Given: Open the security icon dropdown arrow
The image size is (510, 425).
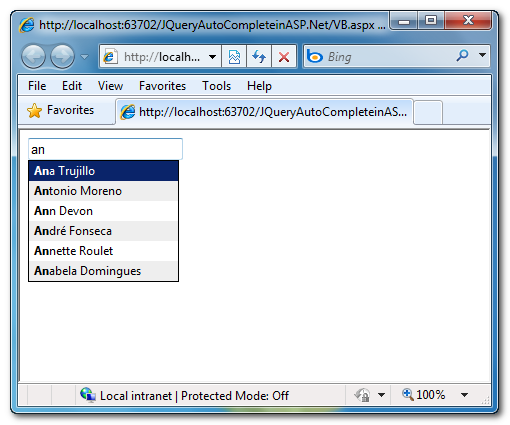Looking at the screenshot, I should coord(381,395).
